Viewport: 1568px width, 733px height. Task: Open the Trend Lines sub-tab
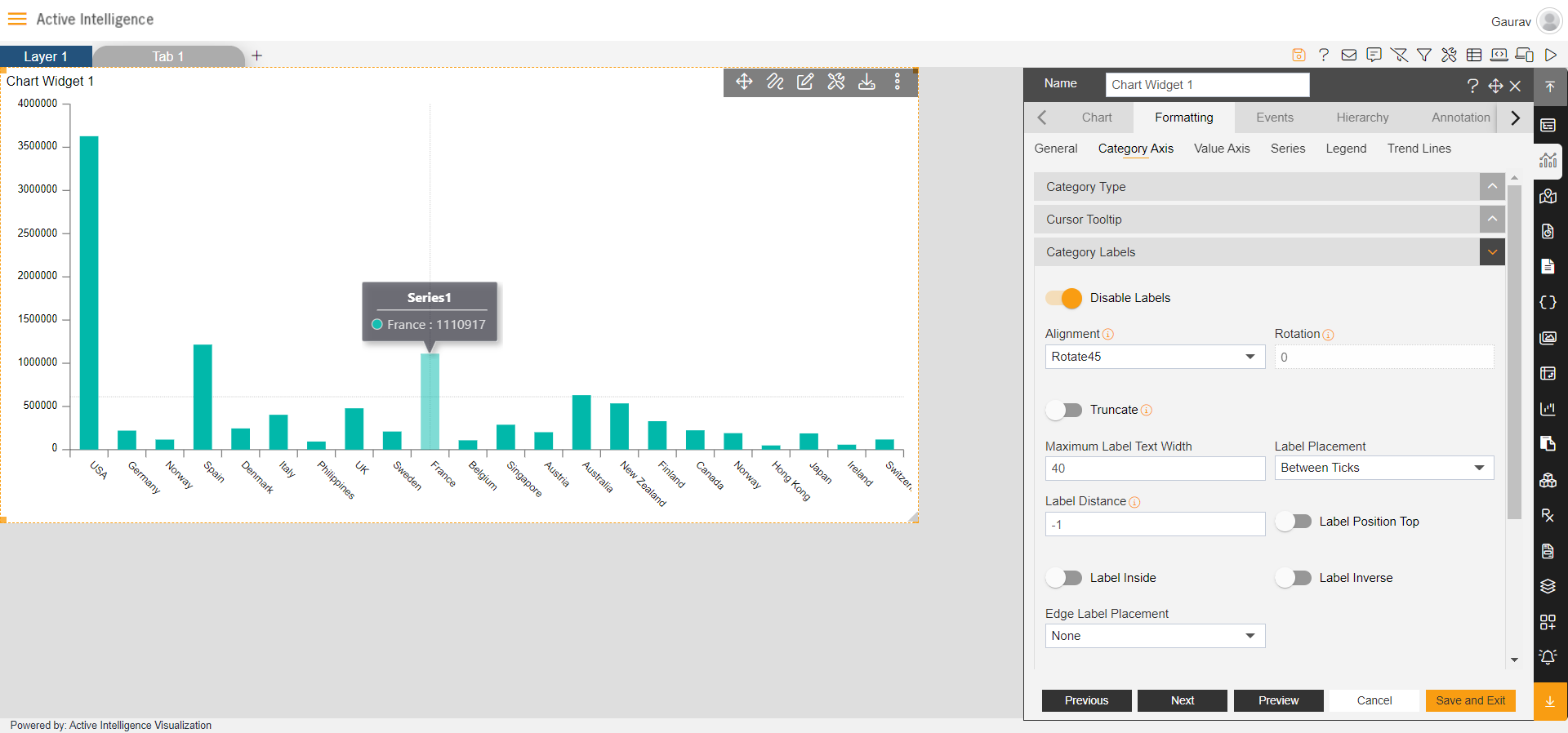(x=1419, y=149)
